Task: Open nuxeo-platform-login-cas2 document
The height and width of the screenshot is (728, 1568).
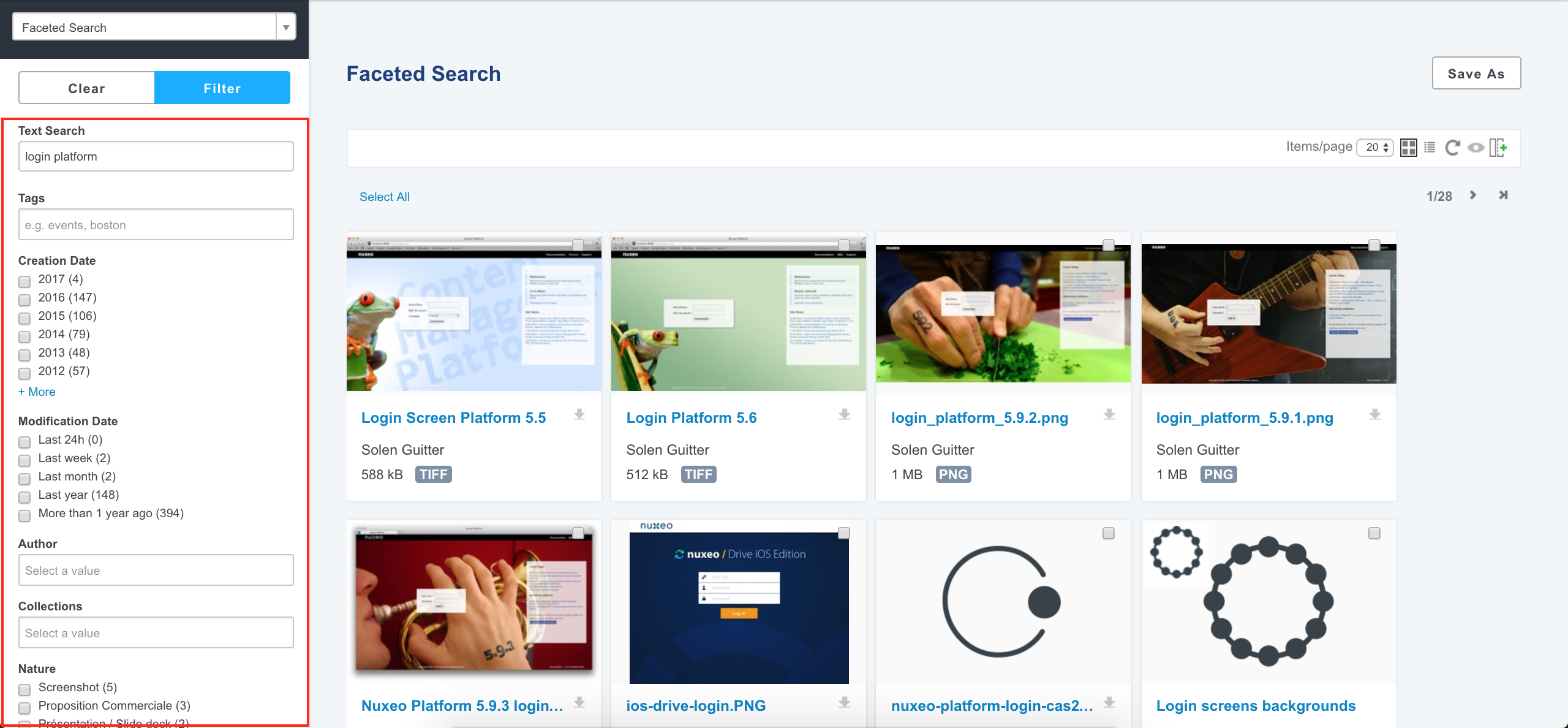Action: click(x=992, y=706)
